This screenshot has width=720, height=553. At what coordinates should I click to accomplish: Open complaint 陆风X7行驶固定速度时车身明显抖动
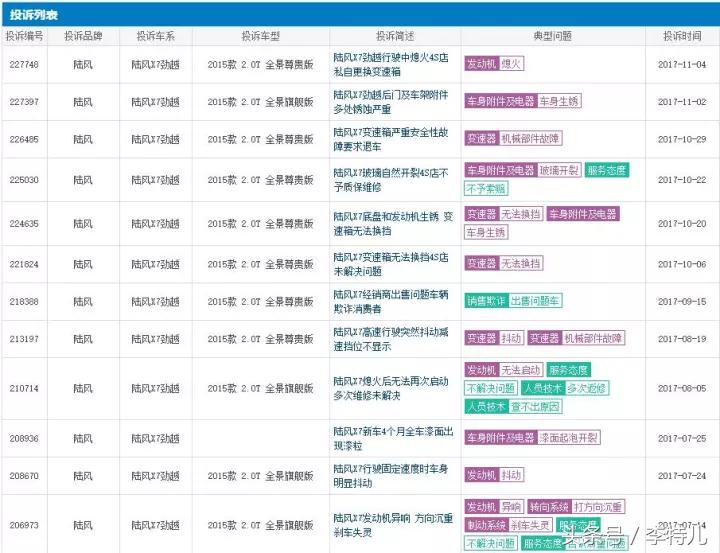click(x=391, y=476)
